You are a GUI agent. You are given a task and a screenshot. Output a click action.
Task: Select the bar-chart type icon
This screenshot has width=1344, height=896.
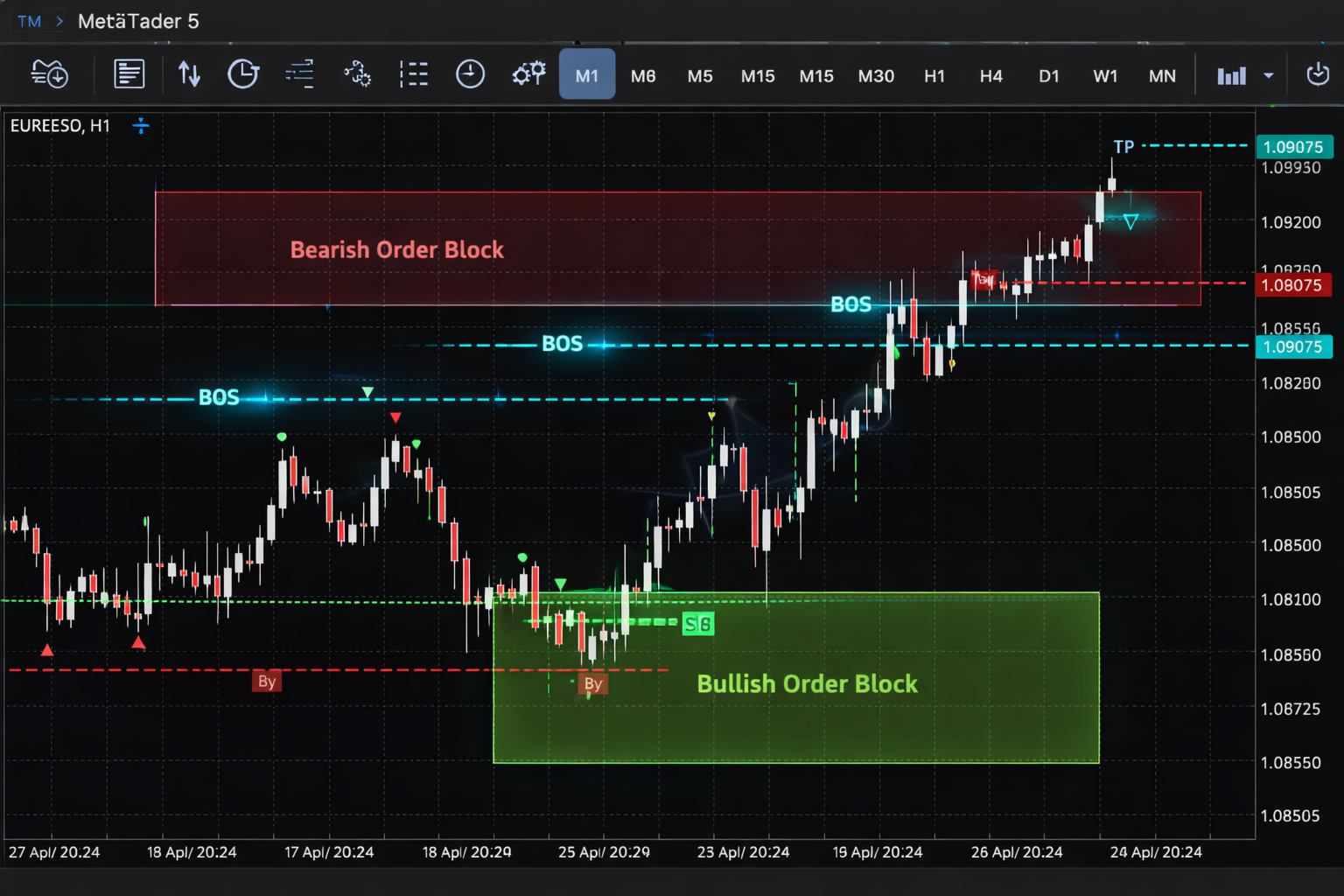[x=1231, y=75]
